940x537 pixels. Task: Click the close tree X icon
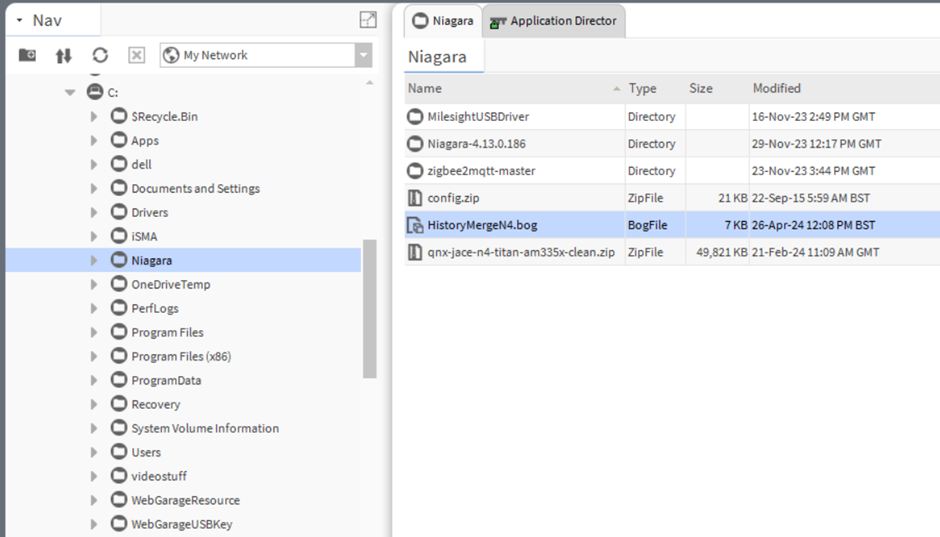(x=137, y=55)
